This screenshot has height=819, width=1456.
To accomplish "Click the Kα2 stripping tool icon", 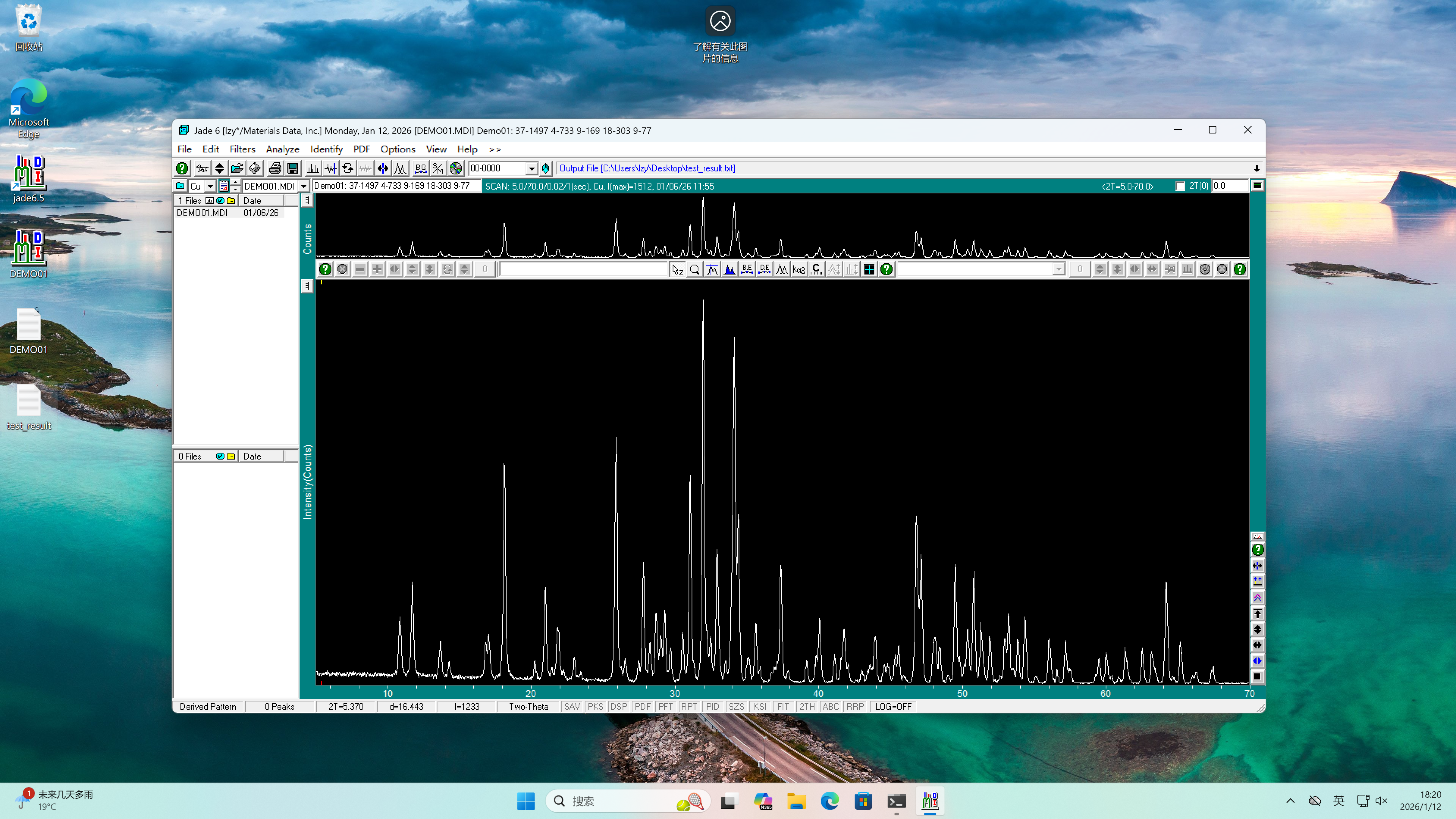I will point(799,270).
